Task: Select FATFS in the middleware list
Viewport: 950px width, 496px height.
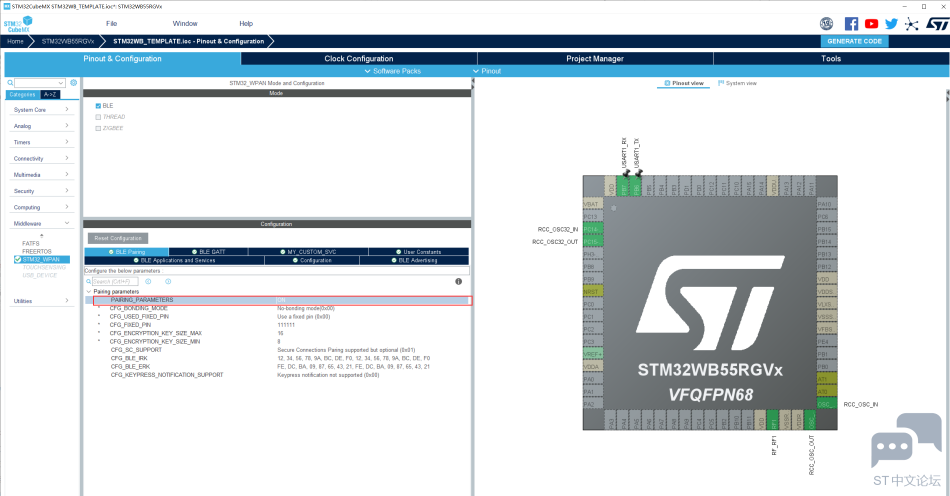Action: coord(31,243)
